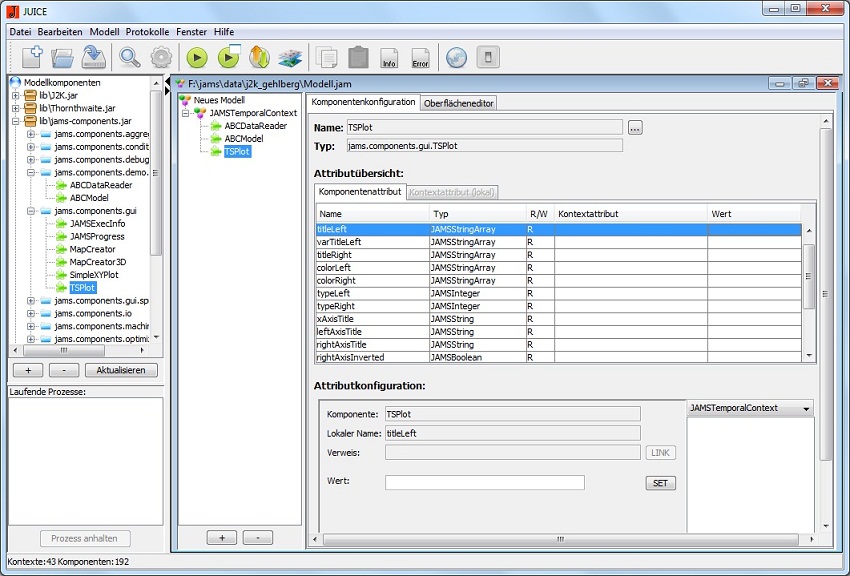Screen dimensions: 850x576
Task: Click the magnifying glass search icon
Action: [x=130, y=57]
